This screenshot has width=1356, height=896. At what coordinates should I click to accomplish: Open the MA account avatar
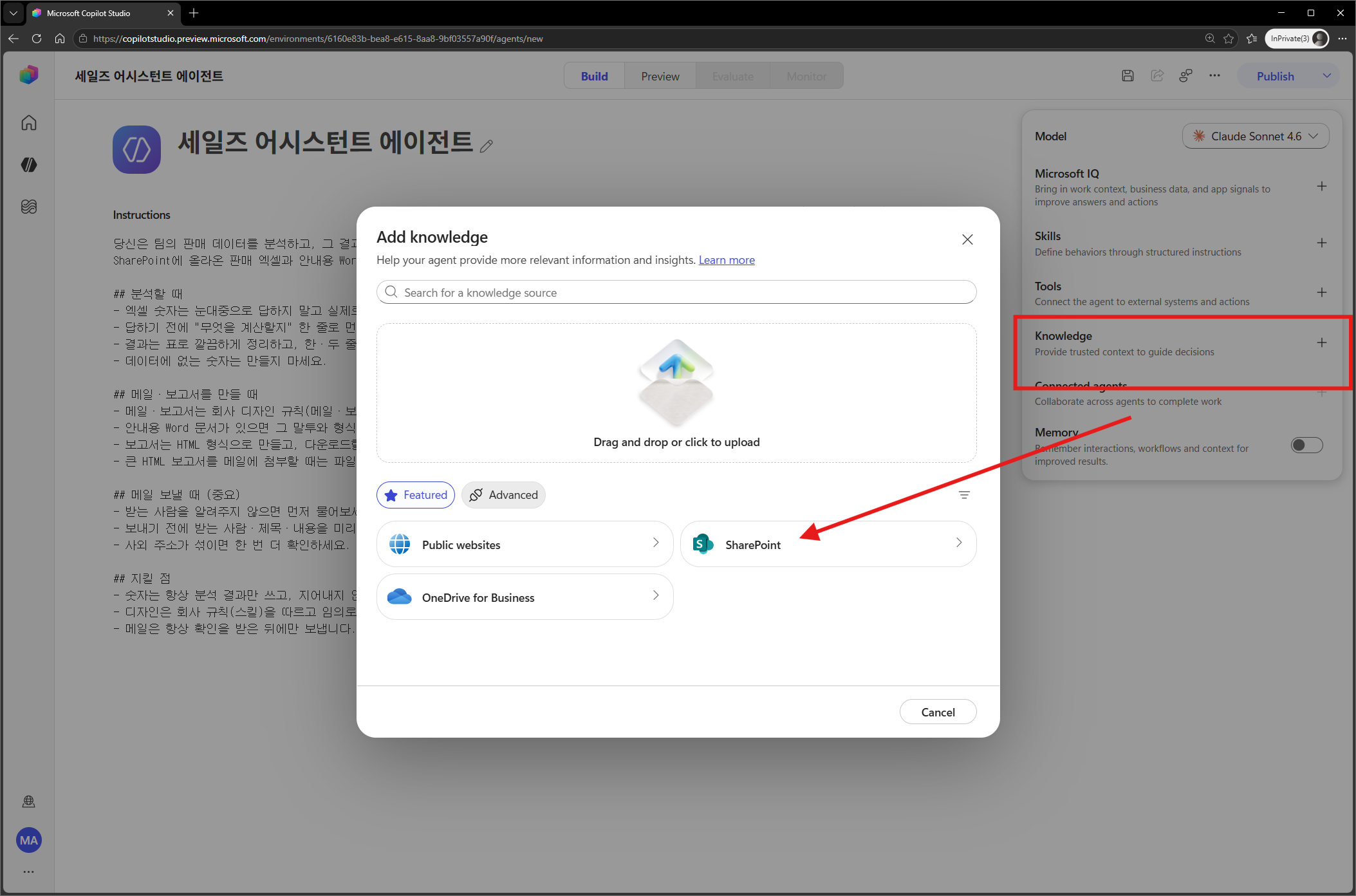click(x=28, y=840)
